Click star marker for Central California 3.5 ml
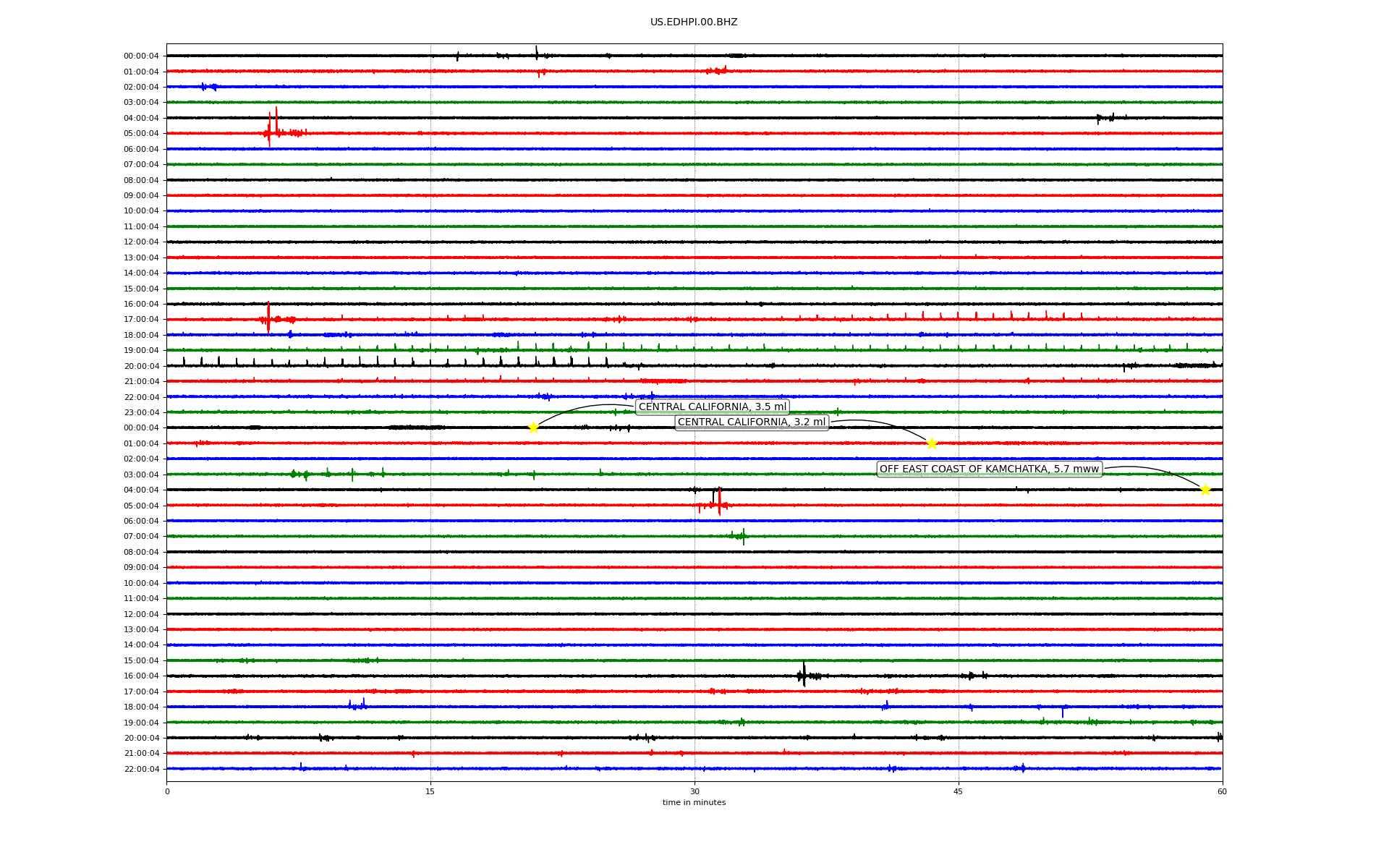This screenshot has width=1389, height=868. [533, 427]
